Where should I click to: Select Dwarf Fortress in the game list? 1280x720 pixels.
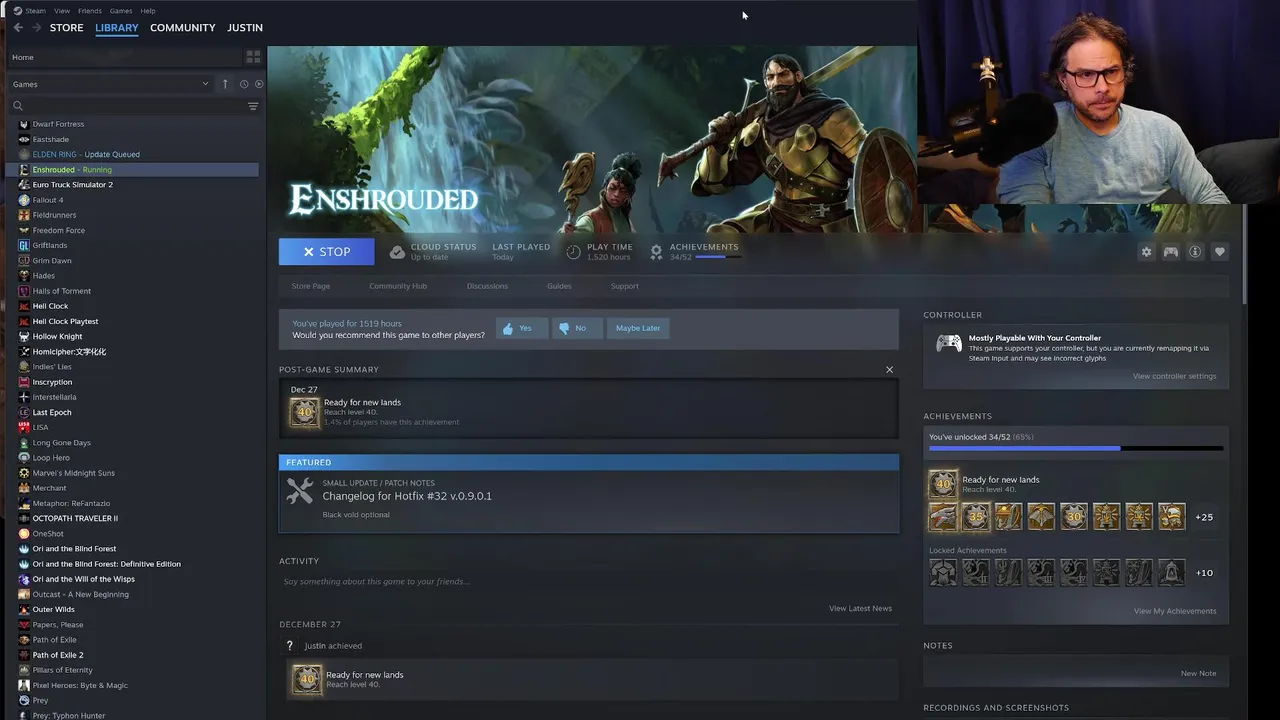click(58, 124)
